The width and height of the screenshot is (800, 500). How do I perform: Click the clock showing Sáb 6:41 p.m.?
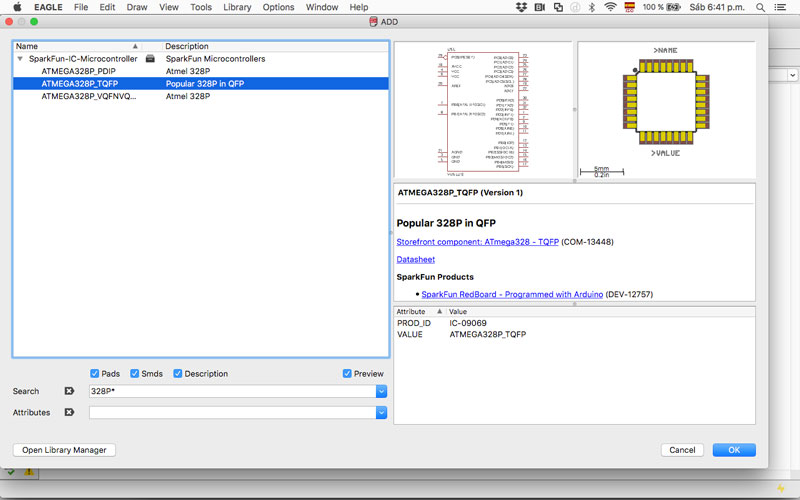point(717,7)
